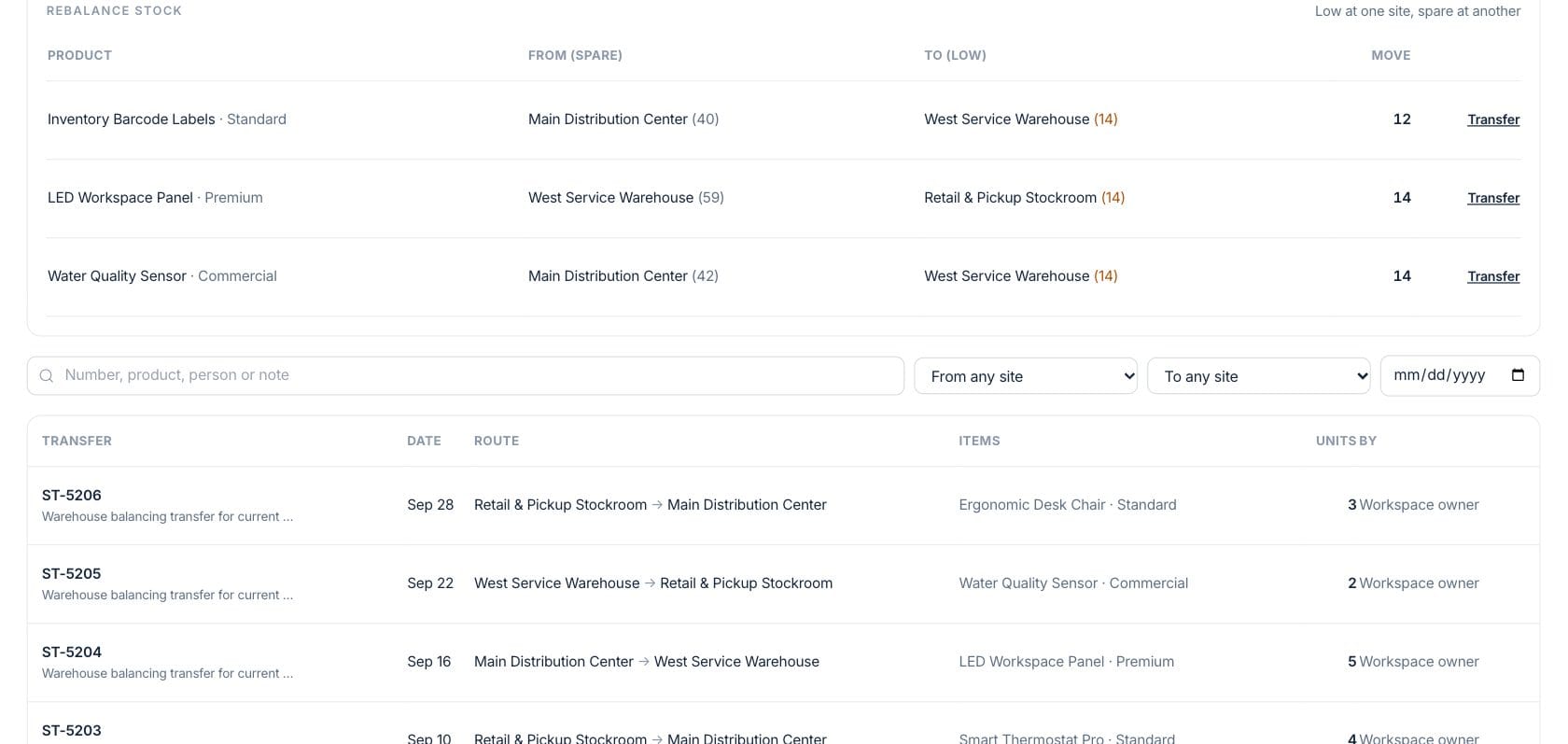The image size is (1568, 744).
Task: Click 'Ergonomic Desk Chair · Standard' item
Action: tap(1068, 505)
